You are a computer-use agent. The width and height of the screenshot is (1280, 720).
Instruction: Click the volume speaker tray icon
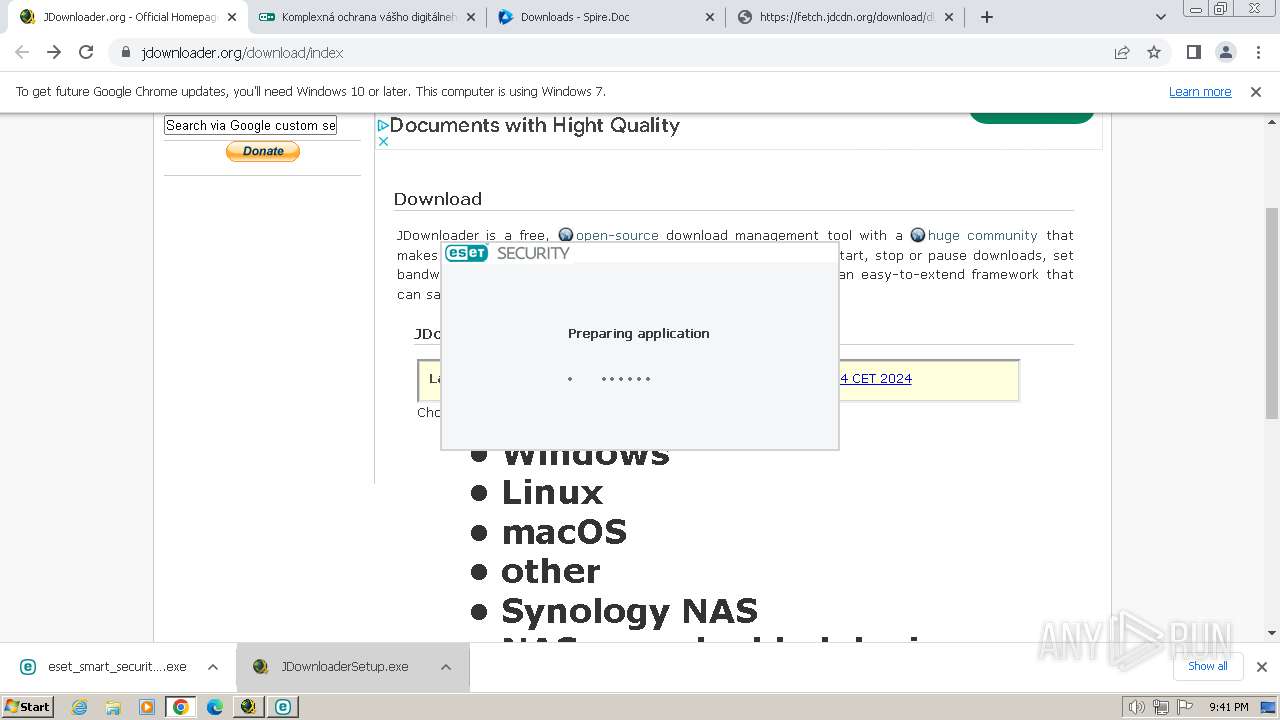(1137, 707)
